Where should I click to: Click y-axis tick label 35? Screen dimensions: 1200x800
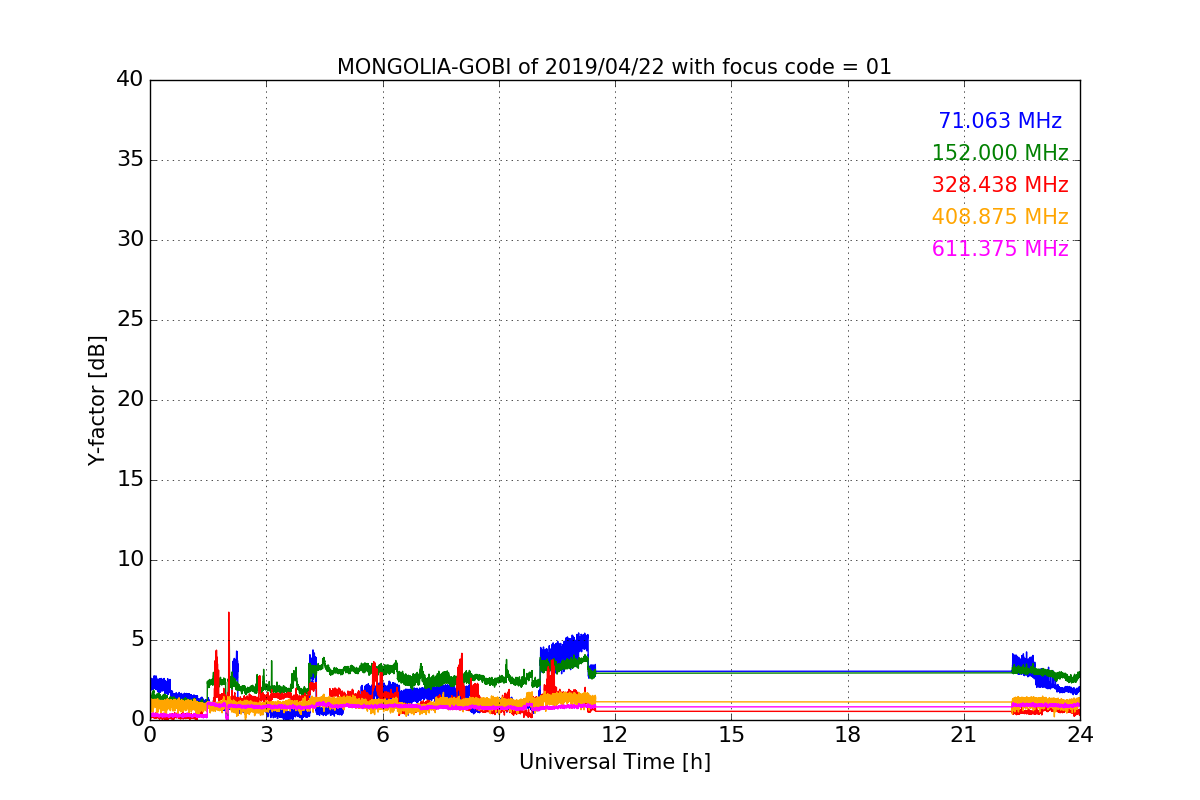[x=130, y=160]
